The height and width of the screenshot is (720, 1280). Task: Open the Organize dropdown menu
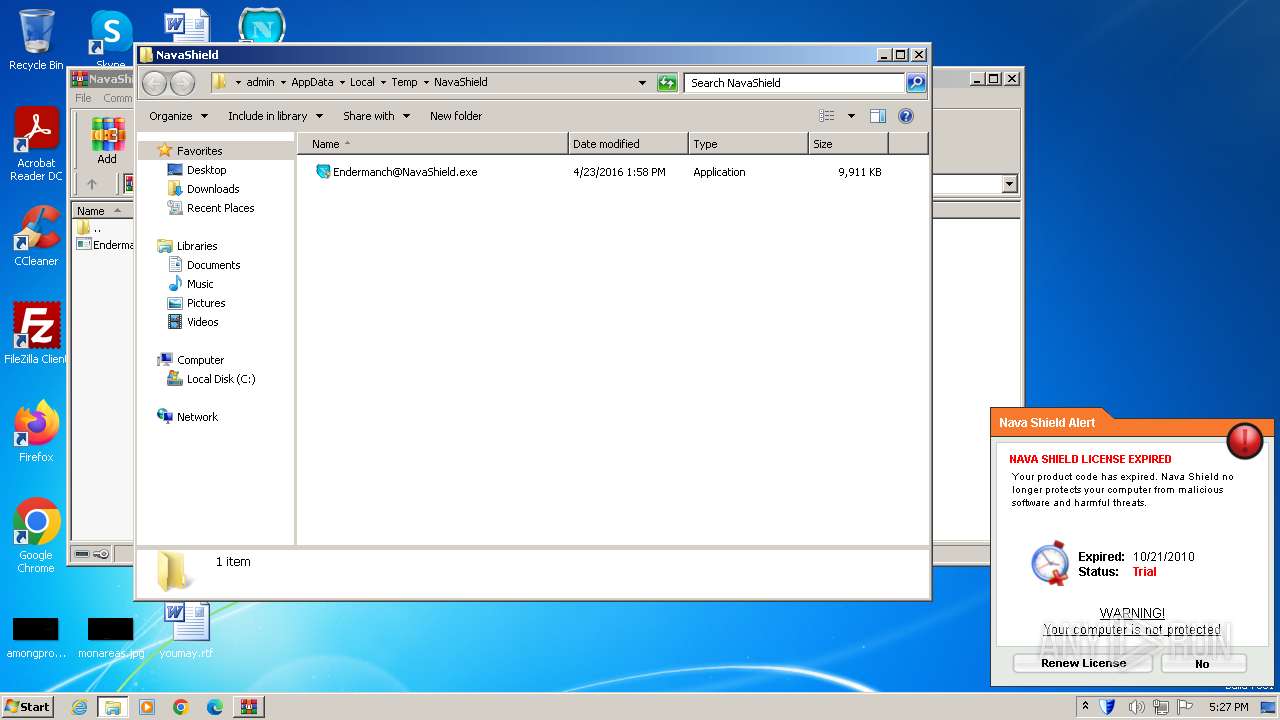(178, 116)
